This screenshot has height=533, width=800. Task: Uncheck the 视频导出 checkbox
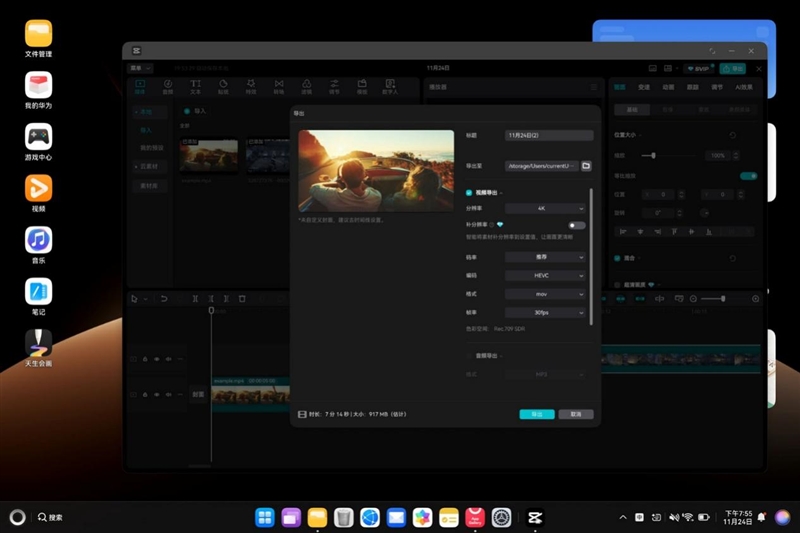pyautogui.click(x=469, y=192)
